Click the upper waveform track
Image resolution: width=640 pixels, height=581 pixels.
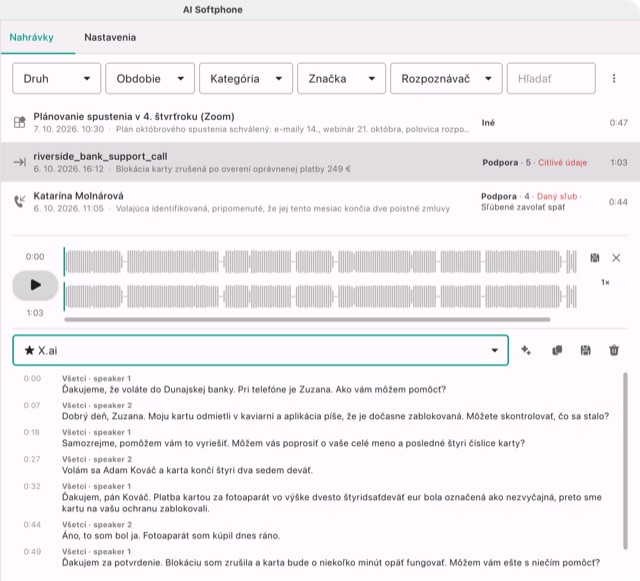[x=320, y=262]
